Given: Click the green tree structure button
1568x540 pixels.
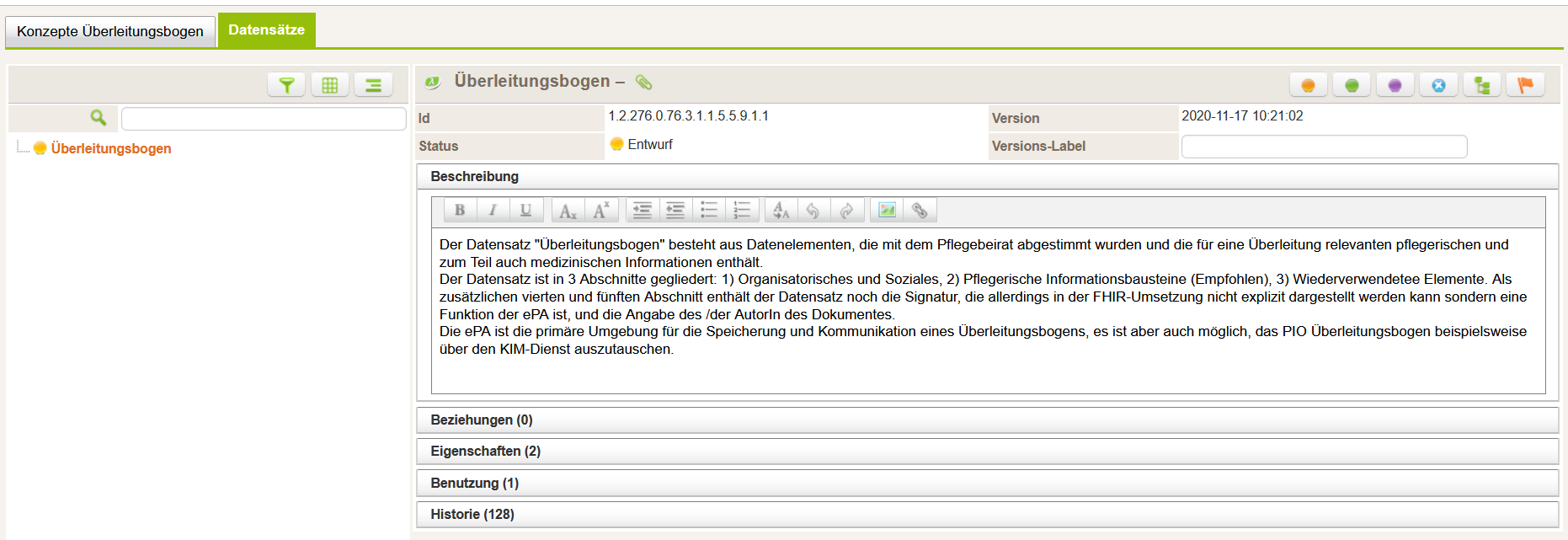Looking at the screenshot, I should coord(1482,85).
